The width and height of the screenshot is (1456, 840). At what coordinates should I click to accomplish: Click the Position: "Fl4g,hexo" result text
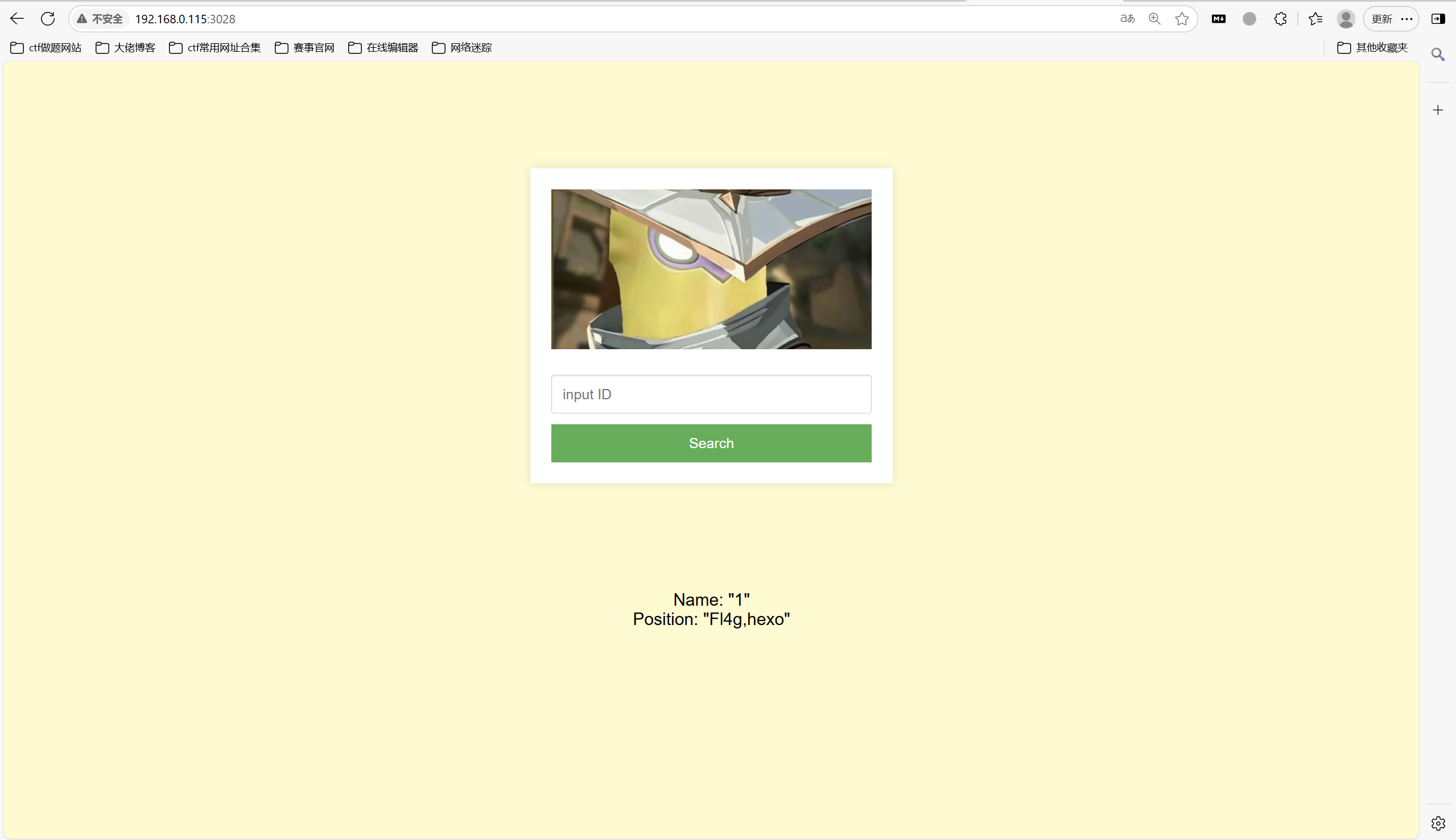click(711, 619)
